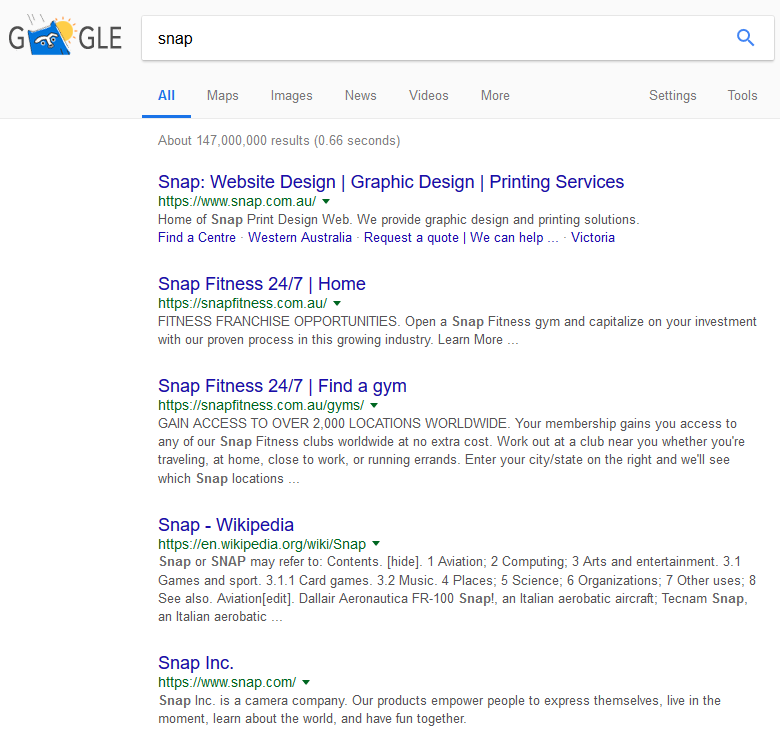Click snippet 'FITNESS FRANCHISE OPPORTUNITIES'

click(x=457, y=331)
